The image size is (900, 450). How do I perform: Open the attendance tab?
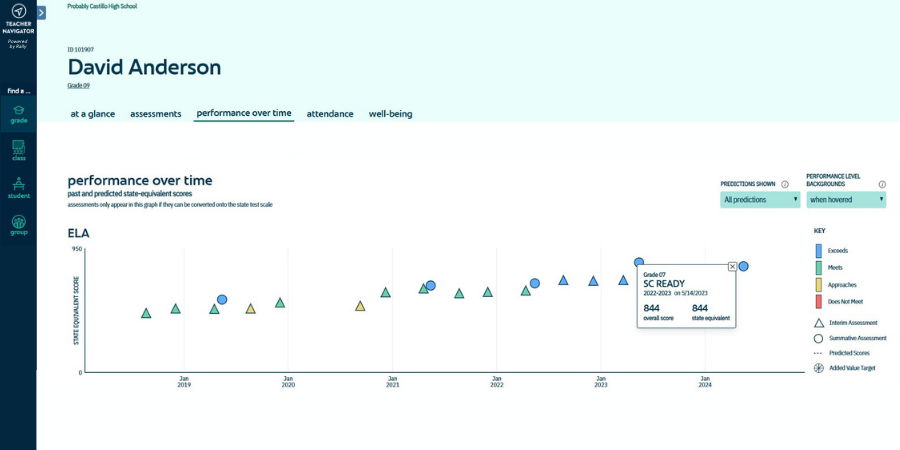[x=330, y=114]
